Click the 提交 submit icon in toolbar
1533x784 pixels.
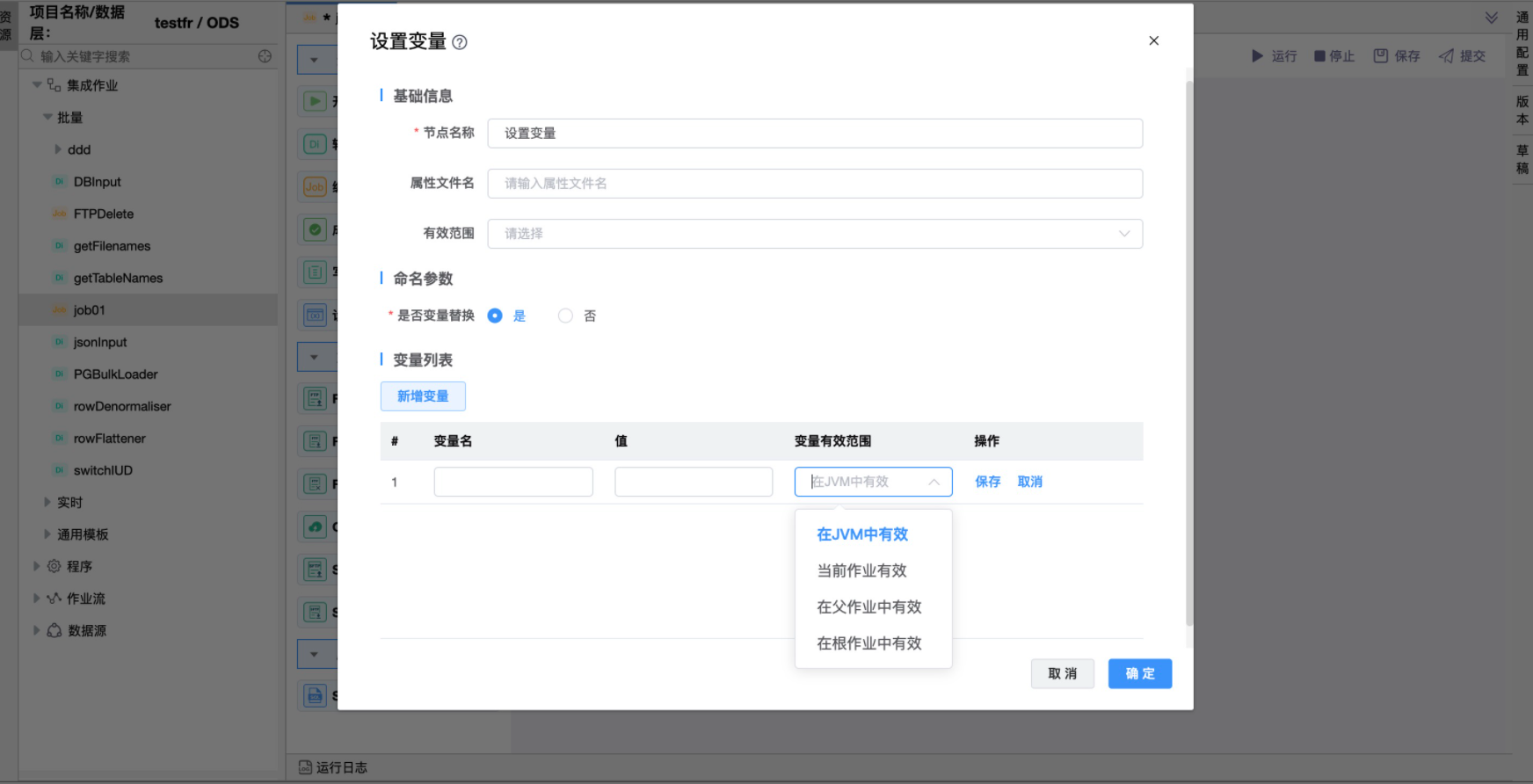1446,56
